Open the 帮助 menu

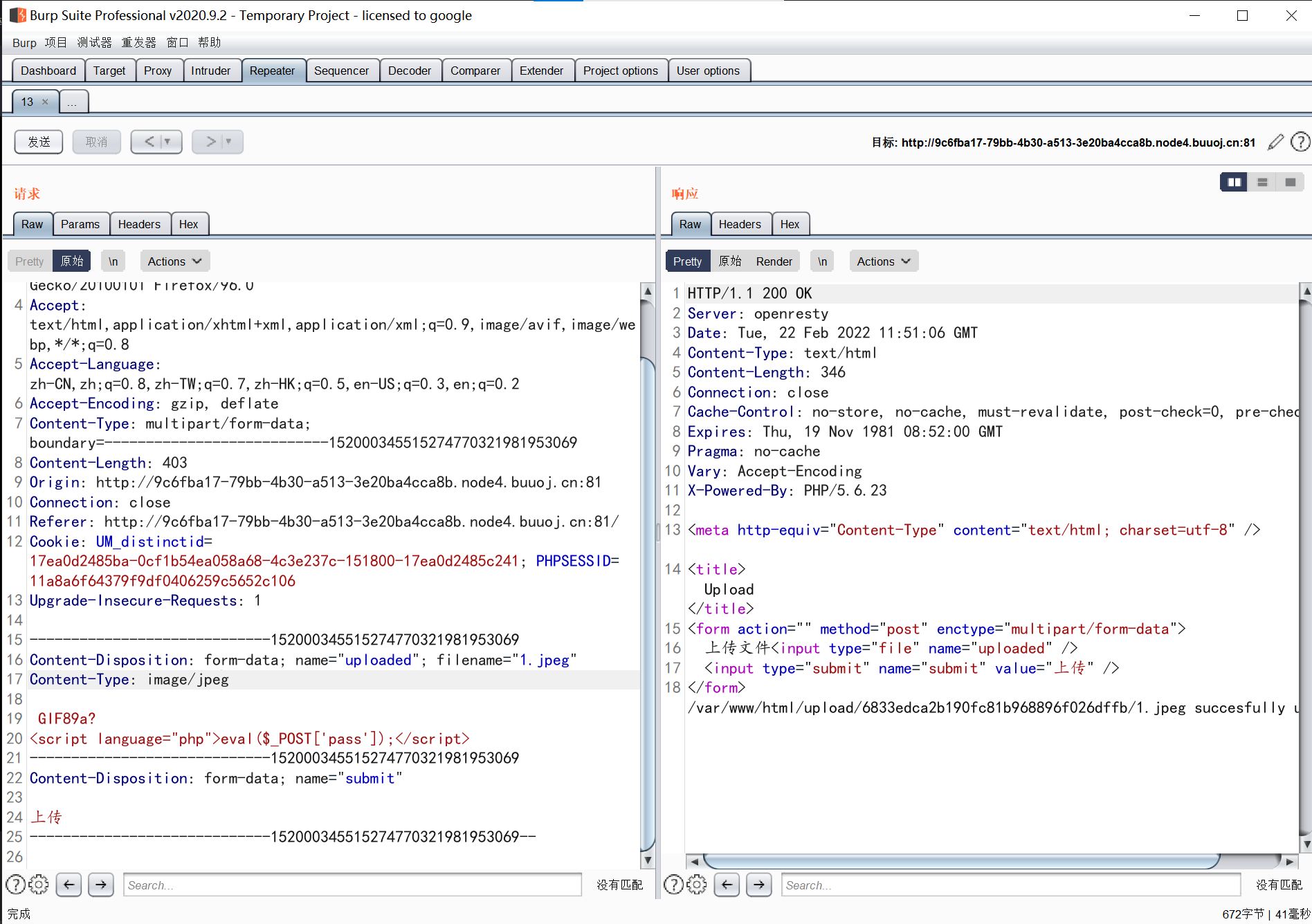coord(210,43)
